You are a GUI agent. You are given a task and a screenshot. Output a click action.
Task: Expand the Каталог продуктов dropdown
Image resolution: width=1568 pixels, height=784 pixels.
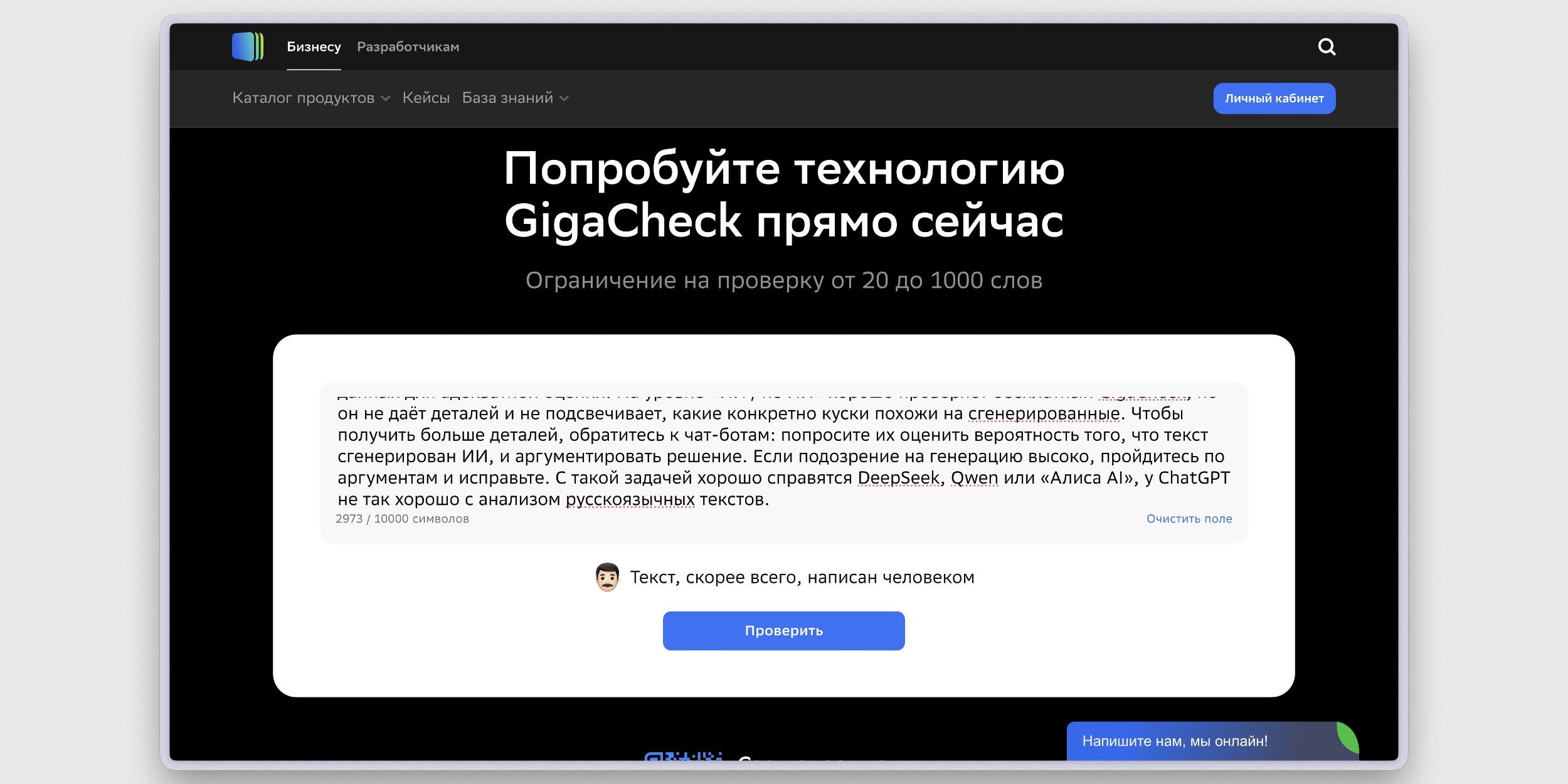point(304,98)
